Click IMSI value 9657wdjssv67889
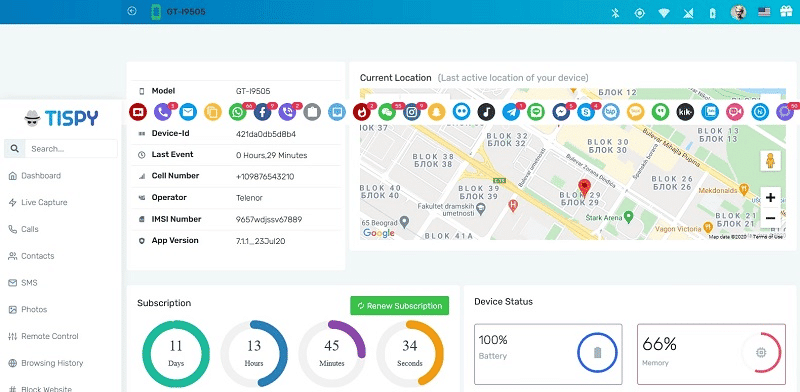Image resolution: width=800 pixels, height=392 pixels. coord(269,219)
